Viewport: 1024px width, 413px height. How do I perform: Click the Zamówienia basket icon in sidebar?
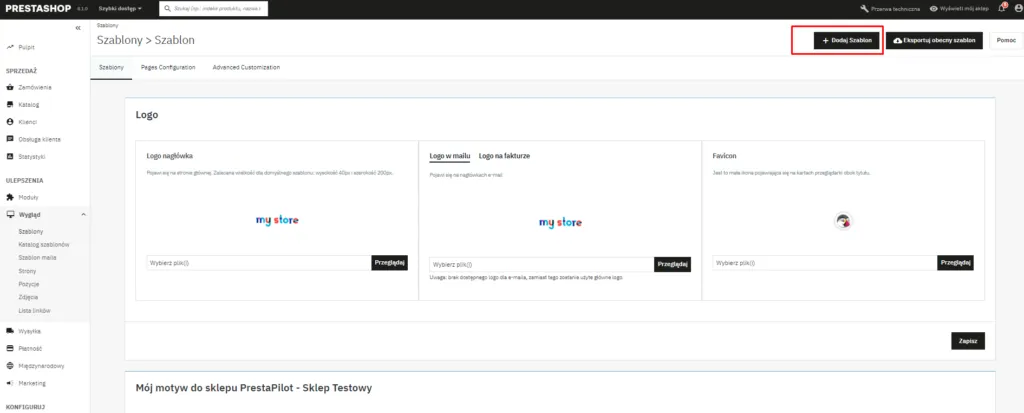pos(10,87)
